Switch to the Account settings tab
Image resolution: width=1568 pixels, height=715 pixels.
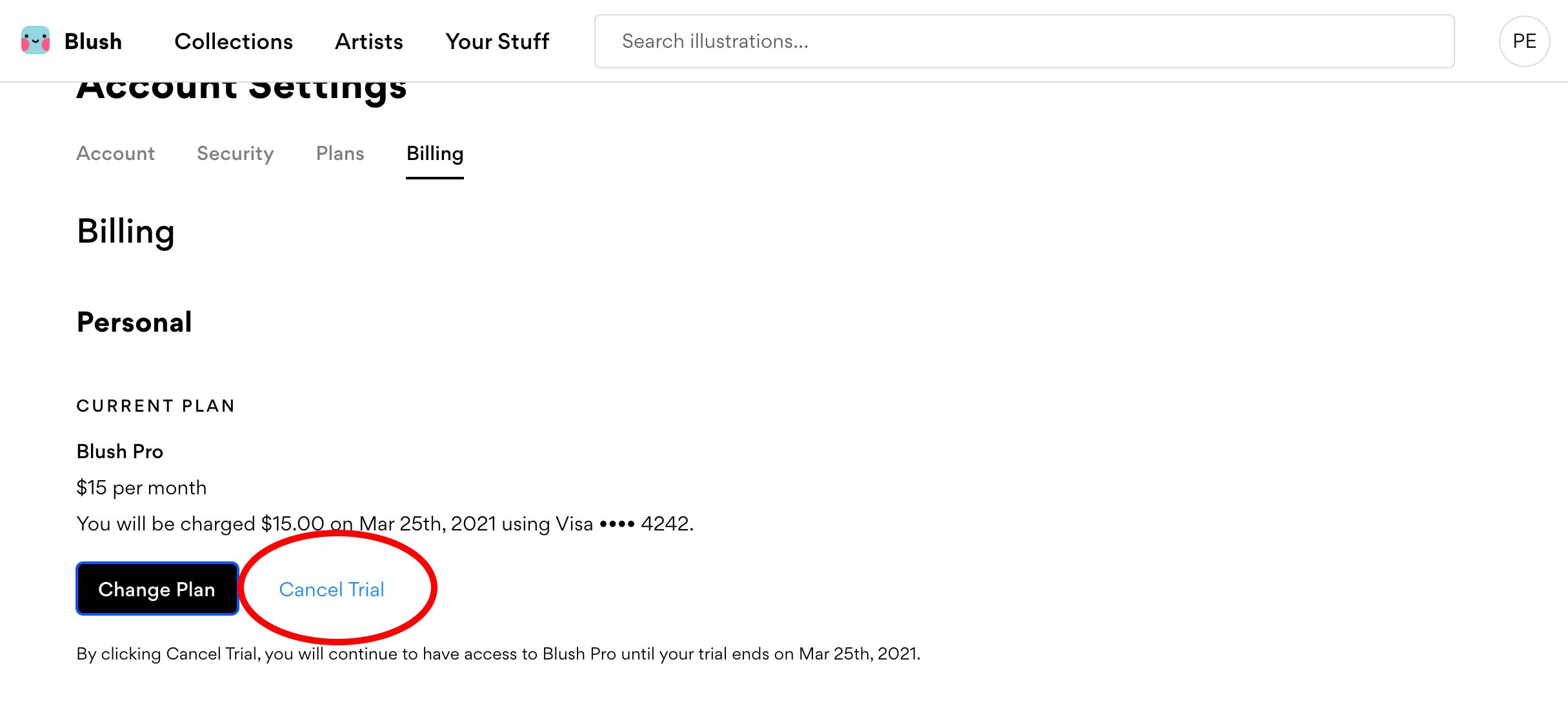[x=116, y=154]
